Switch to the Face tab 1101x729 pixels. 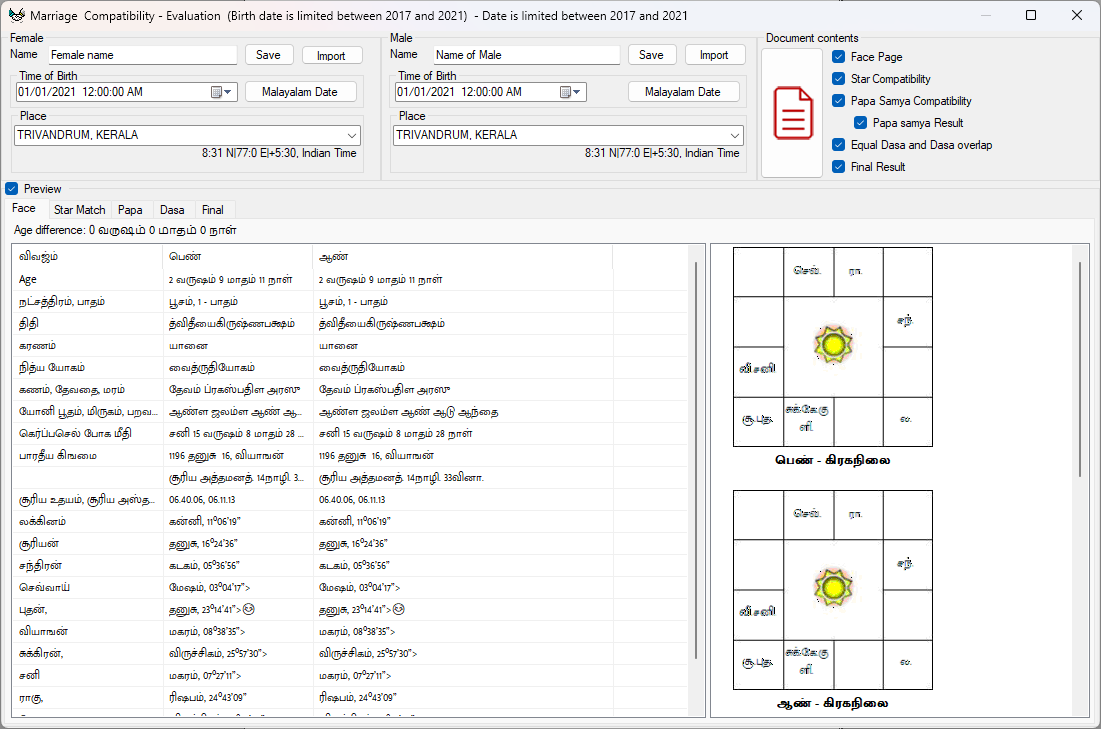point(24,209)
